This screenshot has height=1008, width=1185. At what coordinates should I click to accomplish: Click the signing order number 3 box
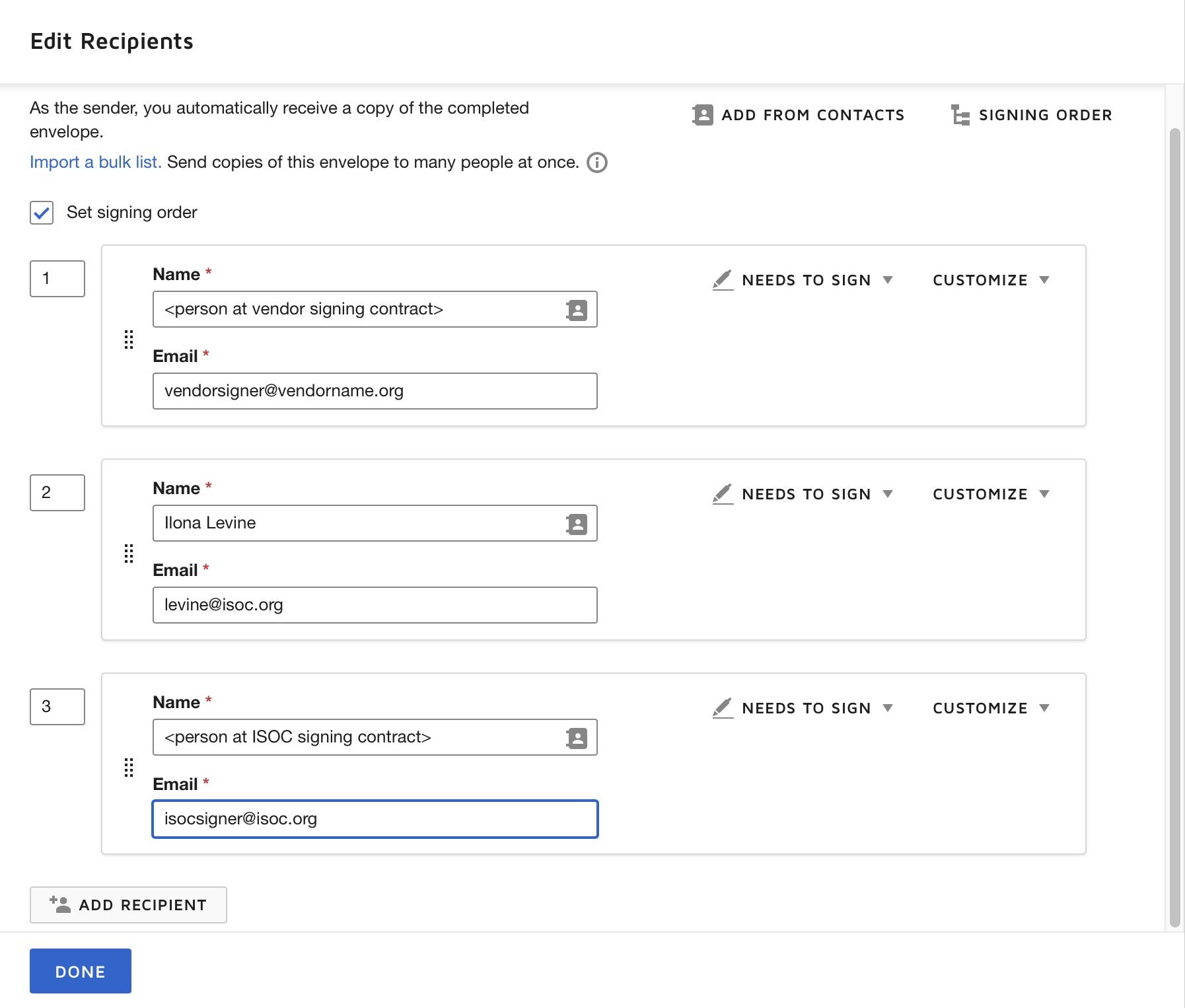tap(57, 707)
